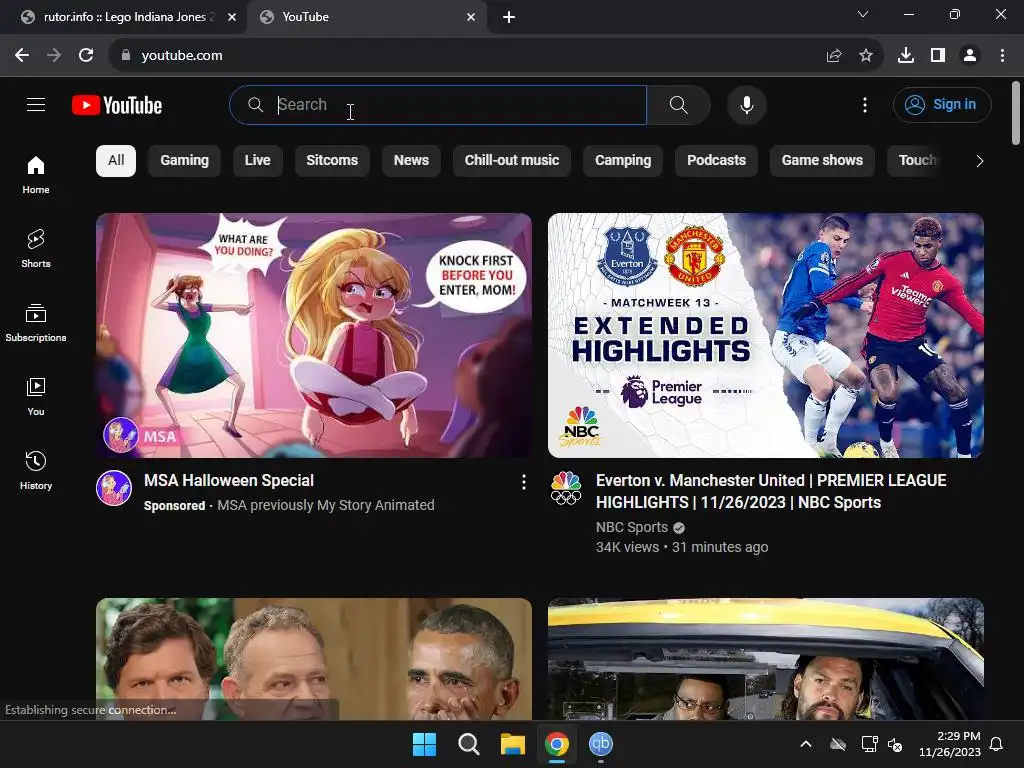Select the Sitcoms filter chip
Viewport: 1024px width, 768px height.
332,161
